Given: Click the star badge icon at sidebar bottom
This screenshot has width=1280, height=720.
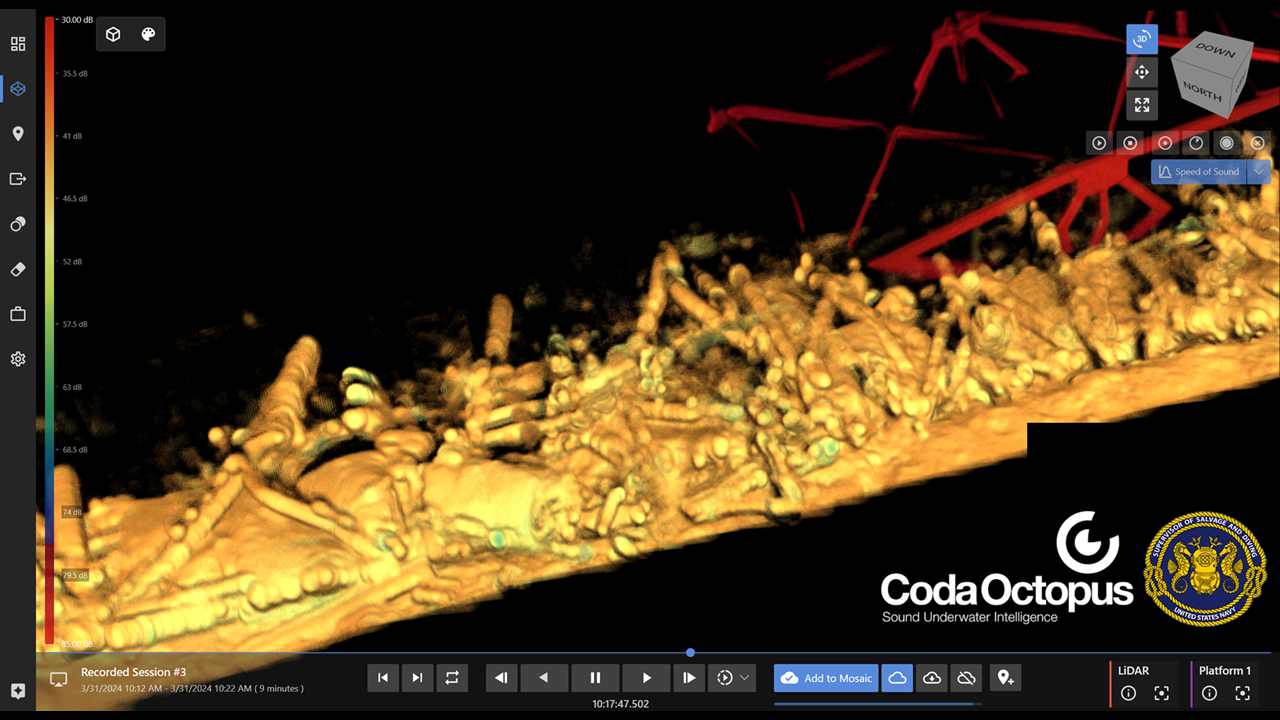Looking at the screenshot, I should pyautogui.click(x=18, y=692).
